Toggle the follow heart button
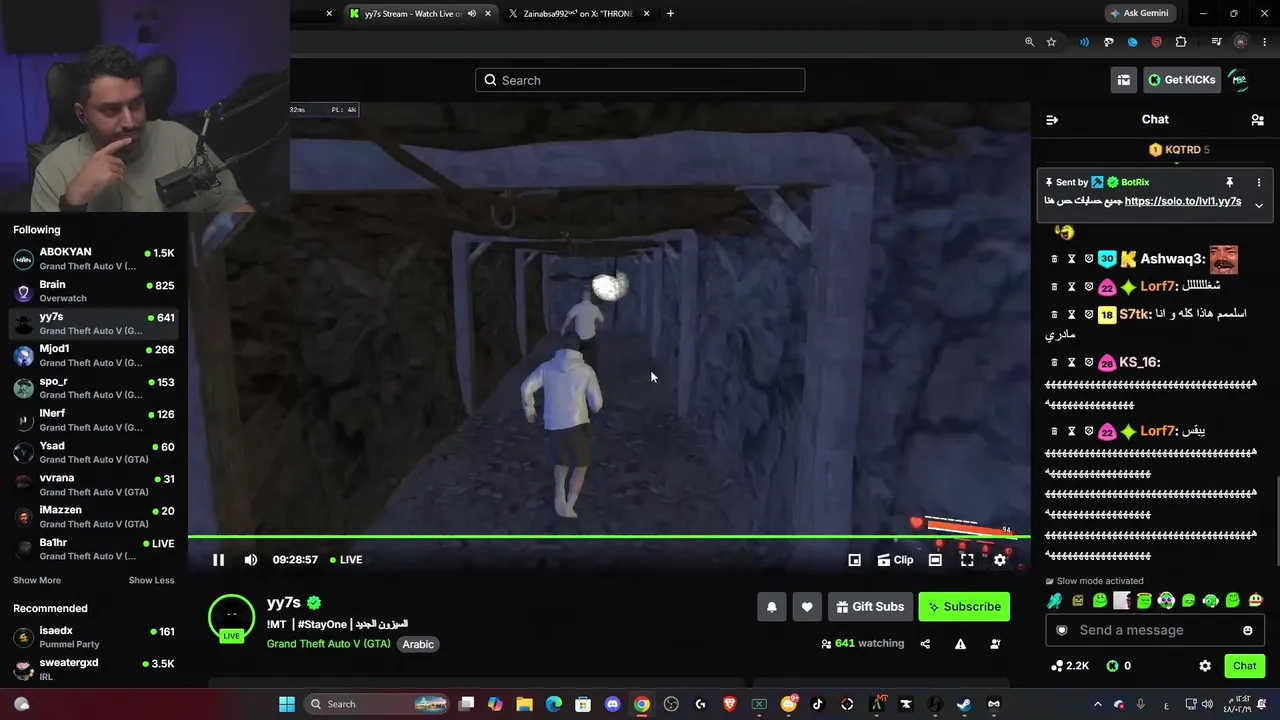Screen dimensions: 1280x720 pyautogui.click(x=807, y=607)
